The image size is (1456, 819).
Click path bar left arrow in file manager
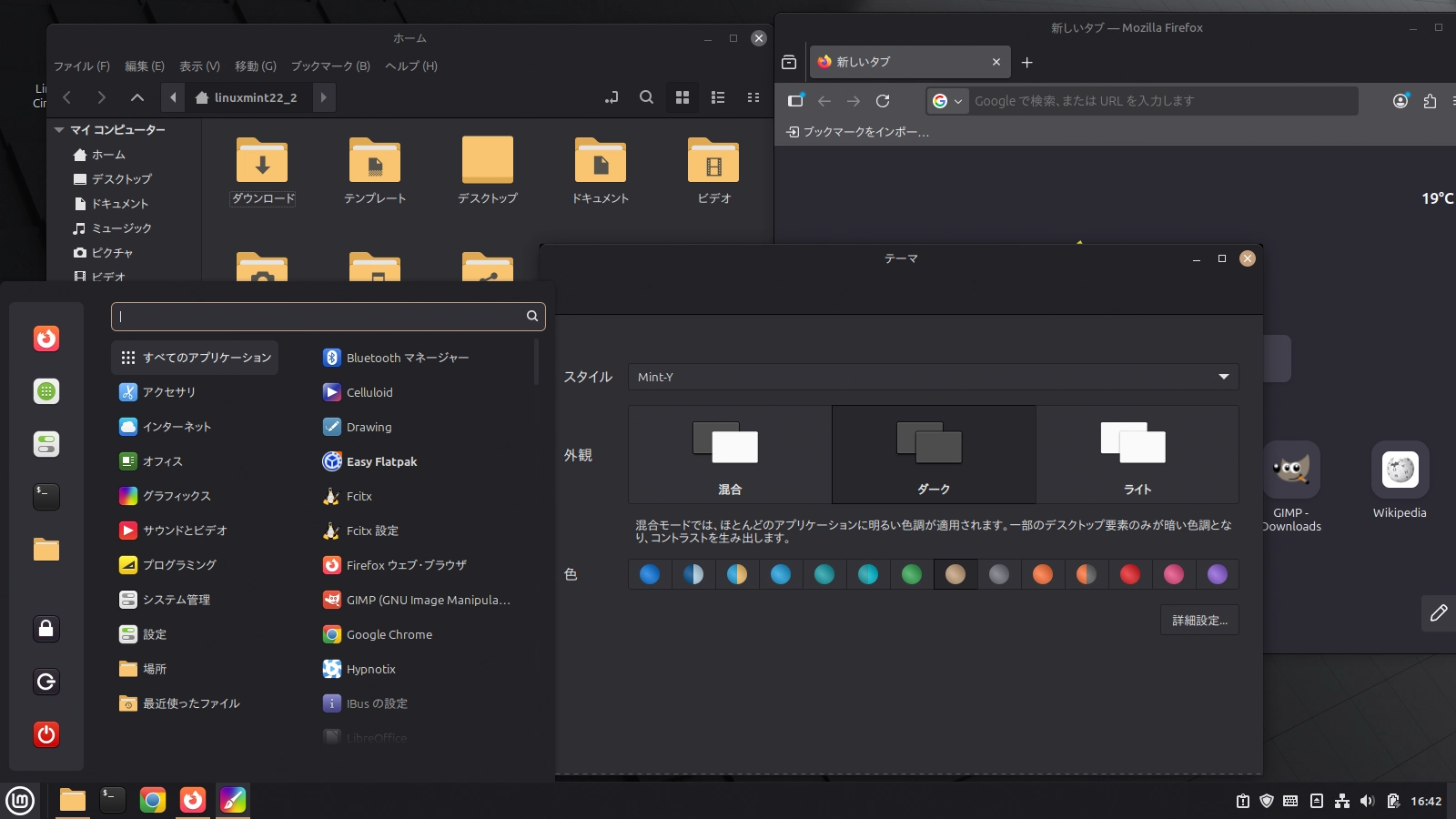click(173, 97)
